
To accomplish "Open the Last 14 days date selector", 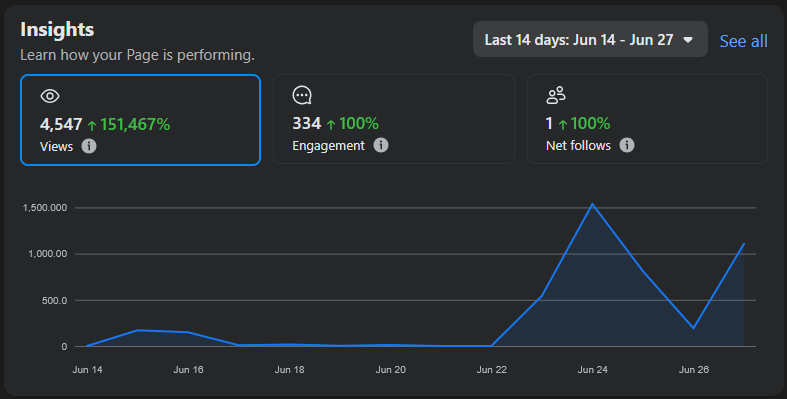I will [590, 39].
